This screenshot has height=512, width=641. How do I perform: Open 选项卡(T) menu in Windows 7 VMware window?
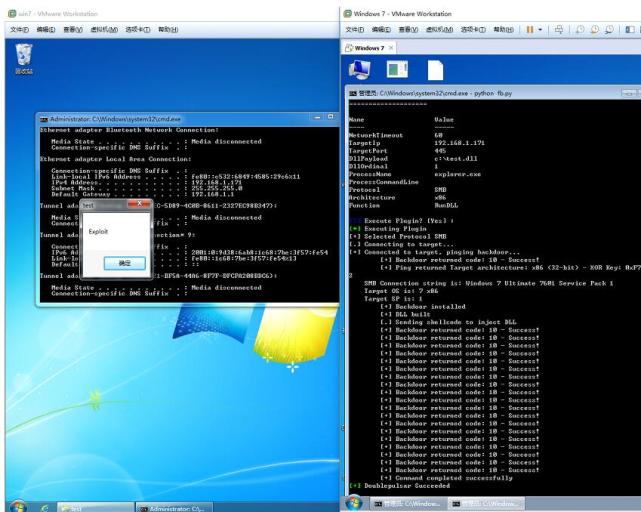click(473, 29)
